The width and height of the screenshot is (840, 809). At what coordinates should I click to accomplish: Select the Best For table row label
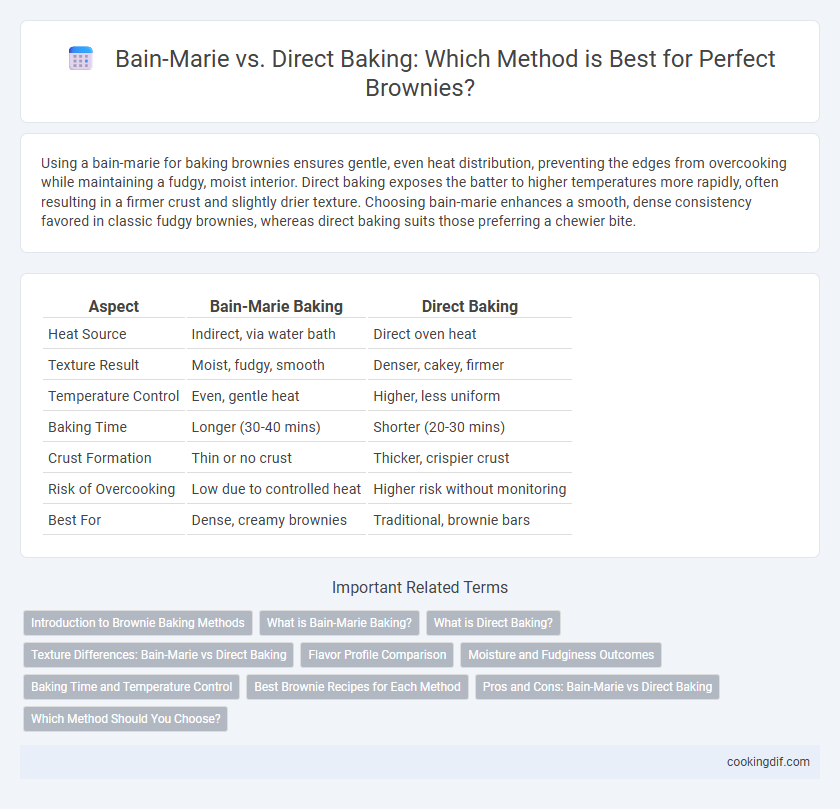point(74,520)
